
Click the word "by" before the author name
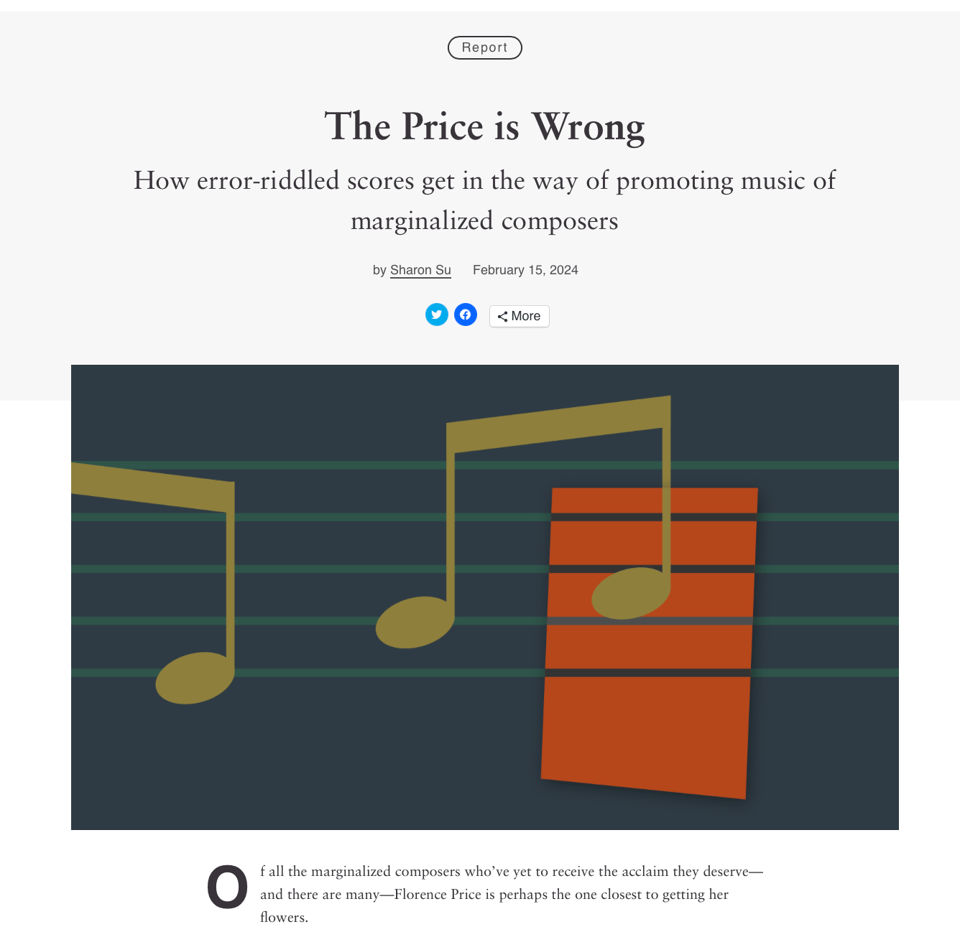pos(379,270)
